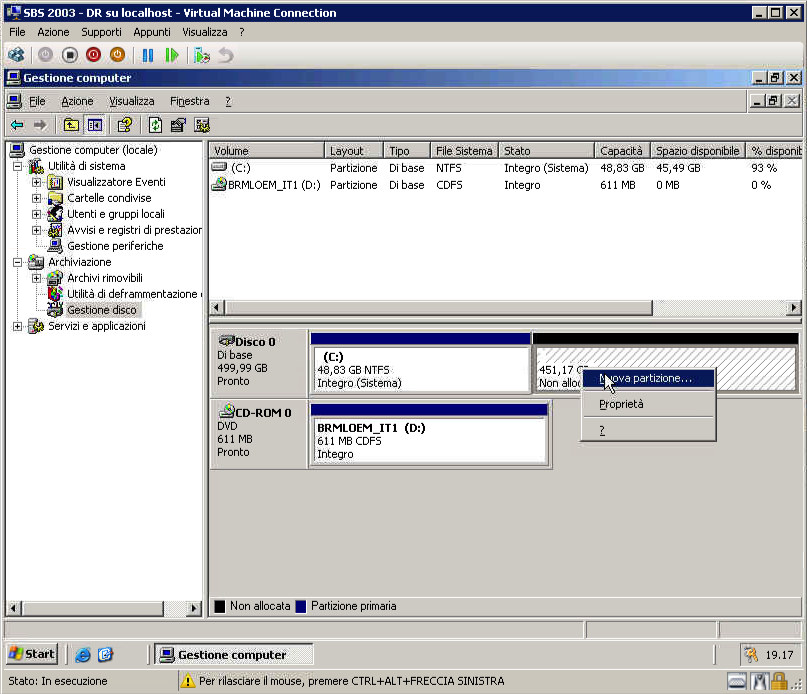Click the tray icon beside the clock
807x694 pixels.
[x=751, y=654]
